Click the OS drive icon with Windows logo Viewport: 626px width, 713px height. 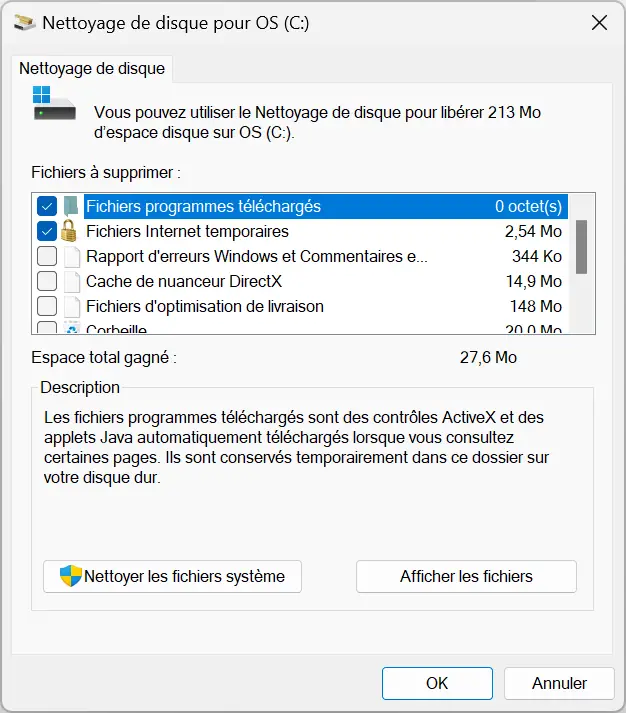pyautogui.click(x=54, y=103)
